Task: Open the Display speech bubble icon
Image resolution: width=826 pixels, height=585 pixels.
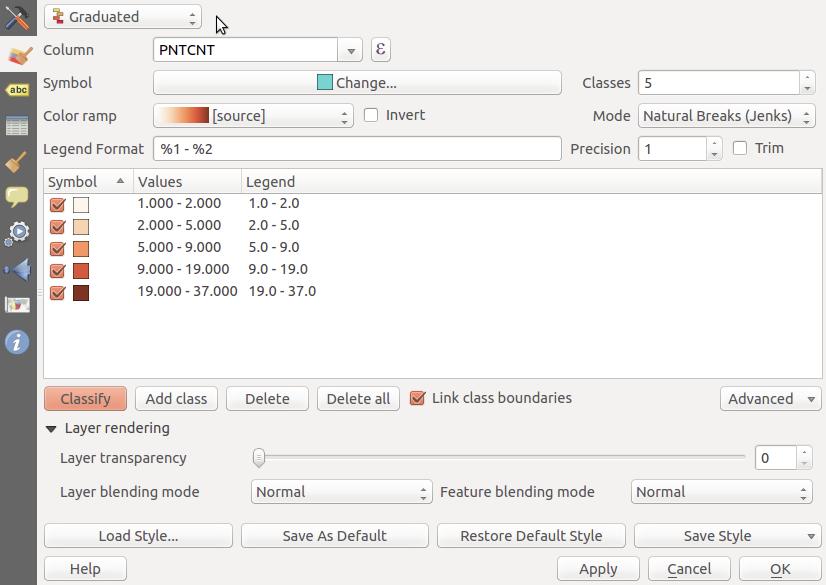Action: (x=17, y=196)
